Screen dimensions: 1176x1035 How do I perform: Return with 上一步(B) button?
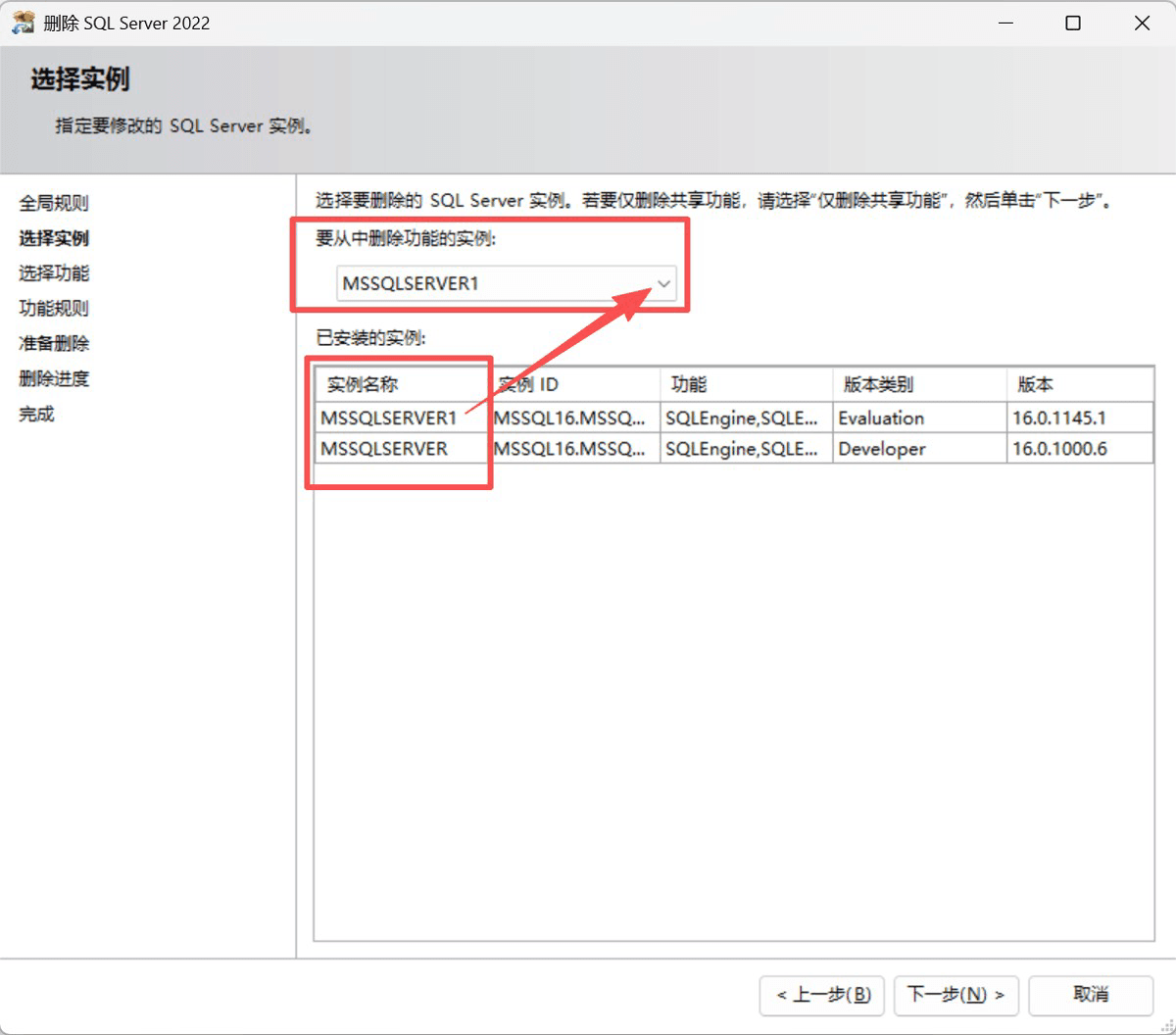(x=822, y=995)
